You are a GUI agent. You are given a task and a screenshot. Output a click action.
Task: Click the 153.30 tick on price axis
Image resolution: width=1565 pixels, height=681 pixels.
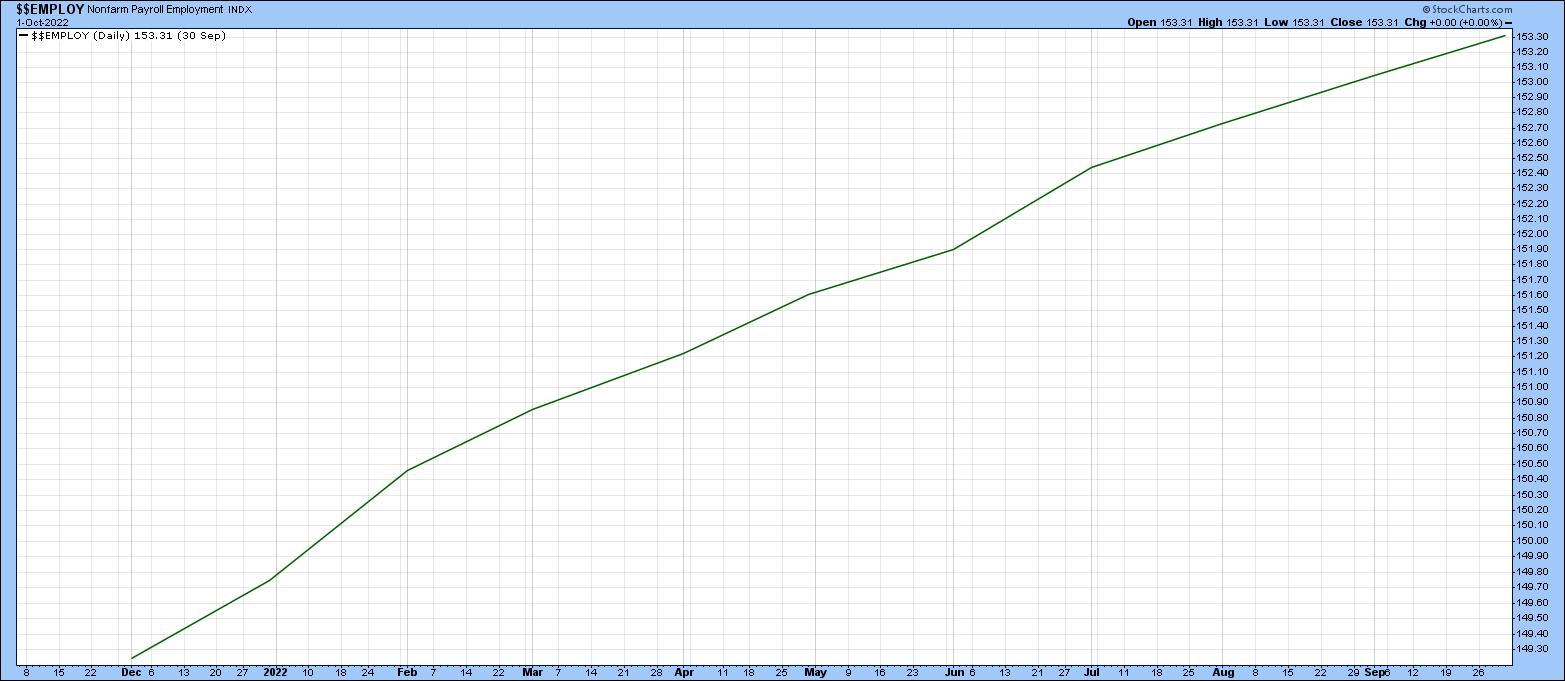point(1535,36)
